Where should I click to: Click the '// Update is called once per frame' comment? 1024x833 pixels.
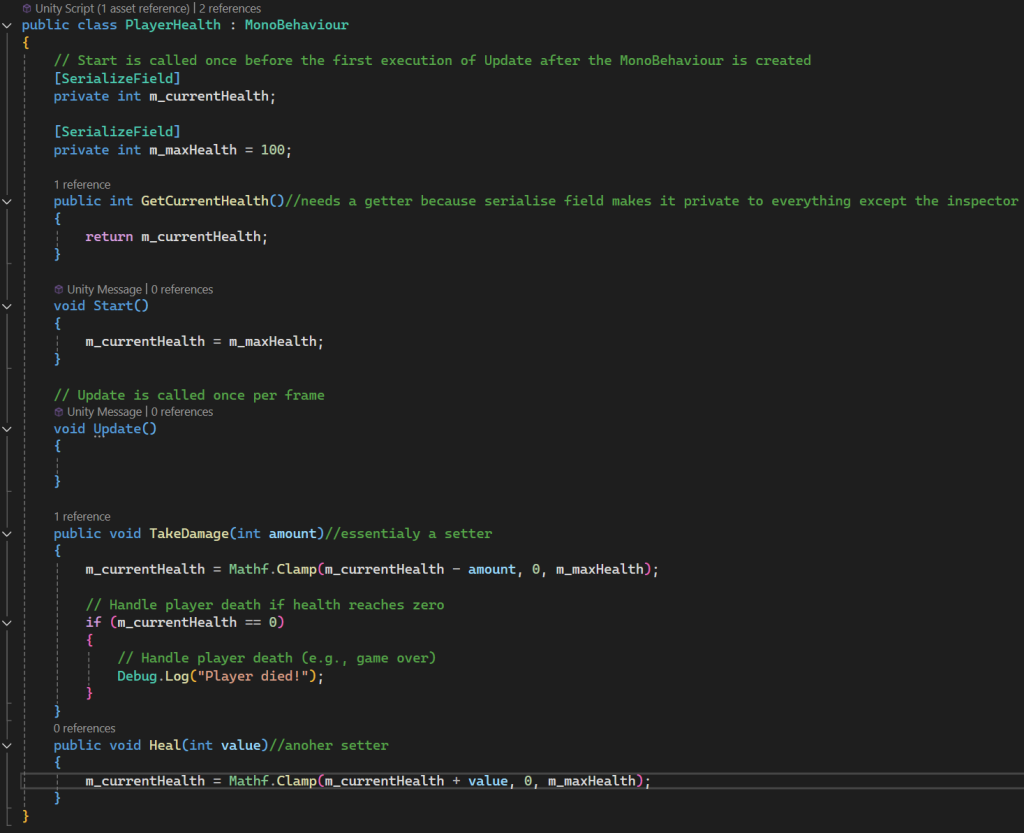click(x=189, y=396)
